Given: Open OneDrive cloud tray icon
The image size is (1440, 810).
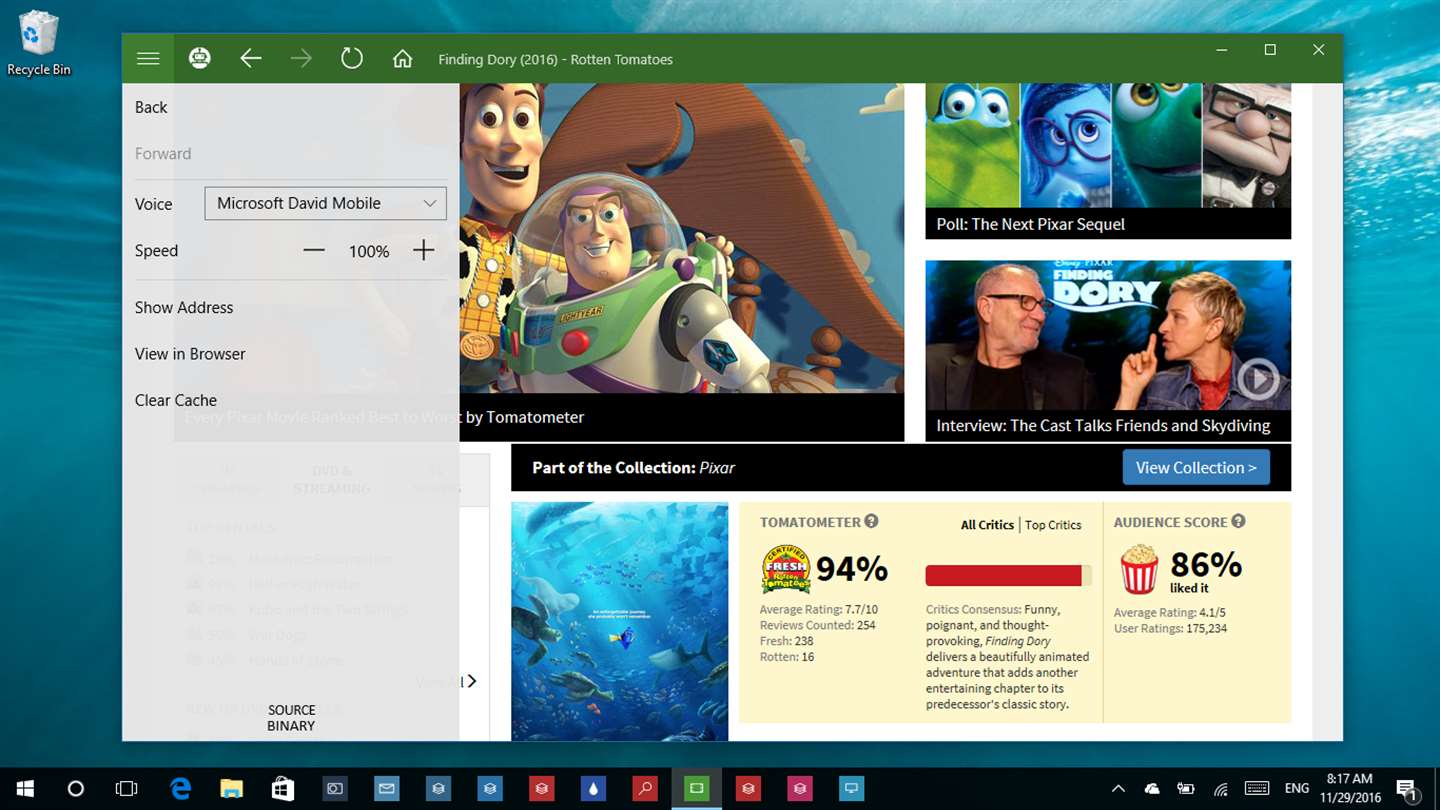Looking at the screenshot, I should 1152,789.
